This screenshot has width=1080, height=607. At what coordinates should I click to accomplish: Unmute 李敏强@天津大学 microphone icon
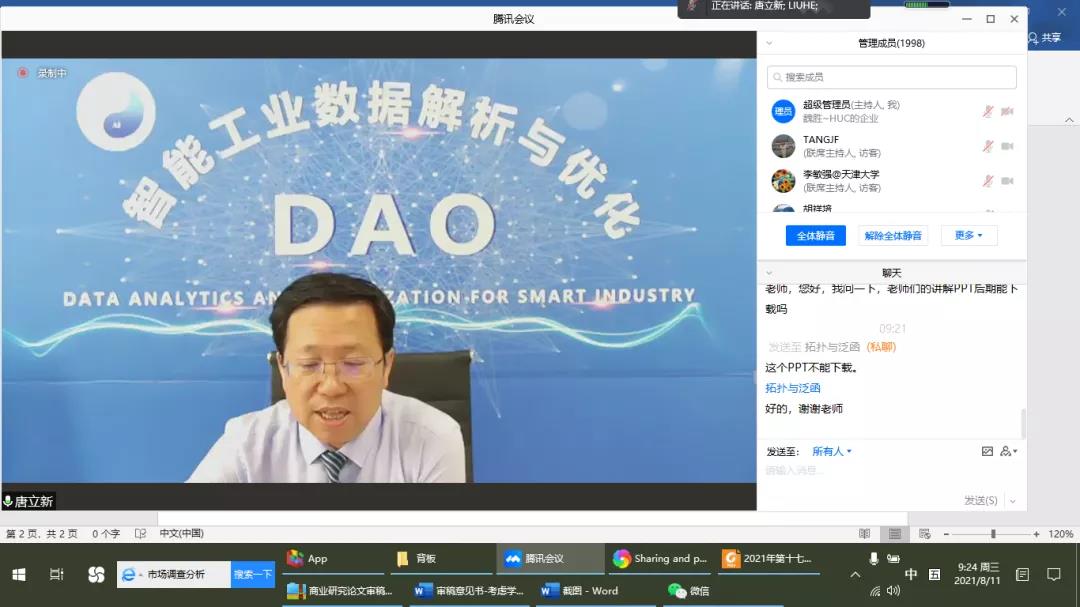pos(988,181)
